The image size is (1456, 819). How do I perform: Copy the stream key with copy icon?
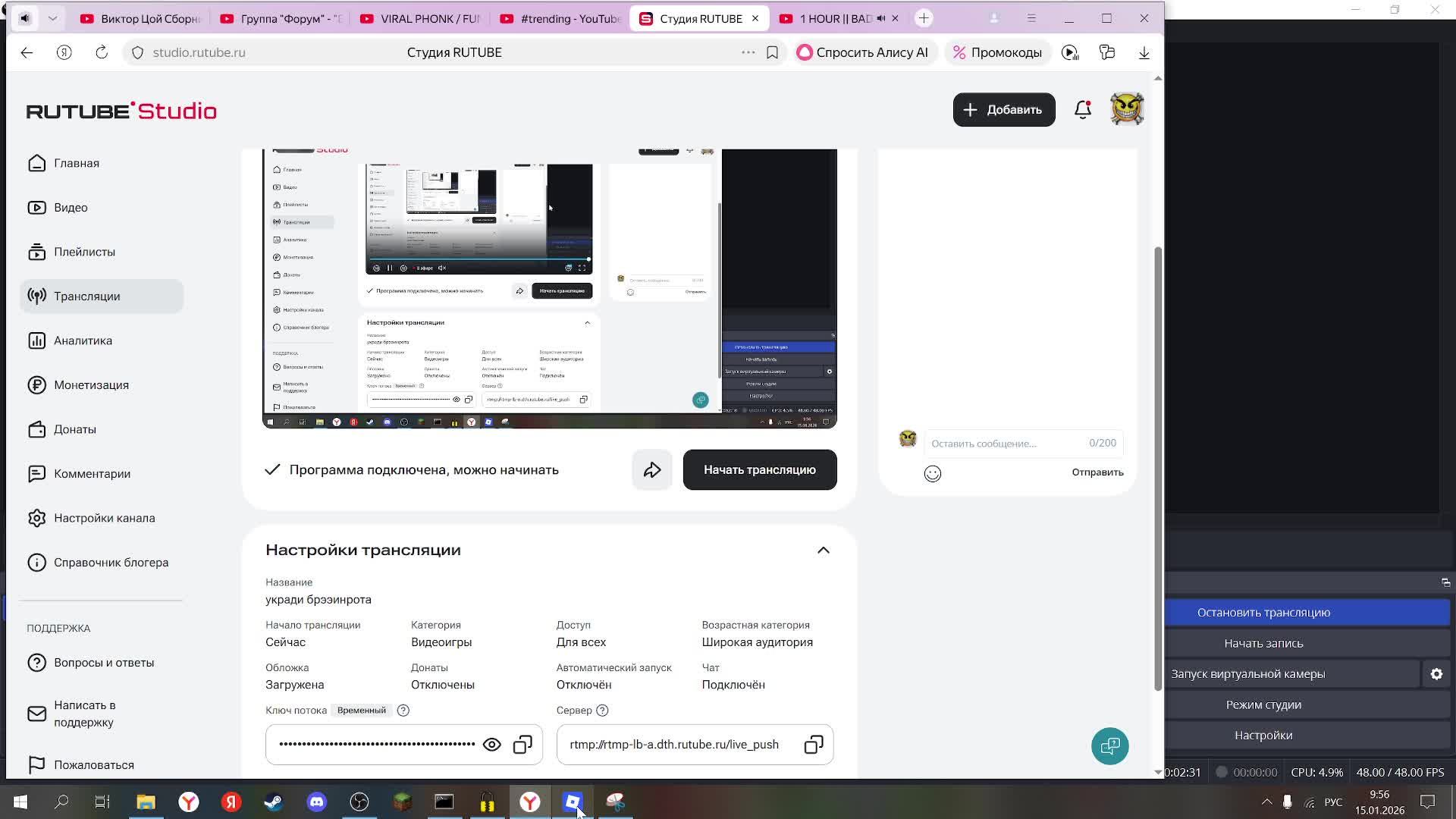[522, 745]
